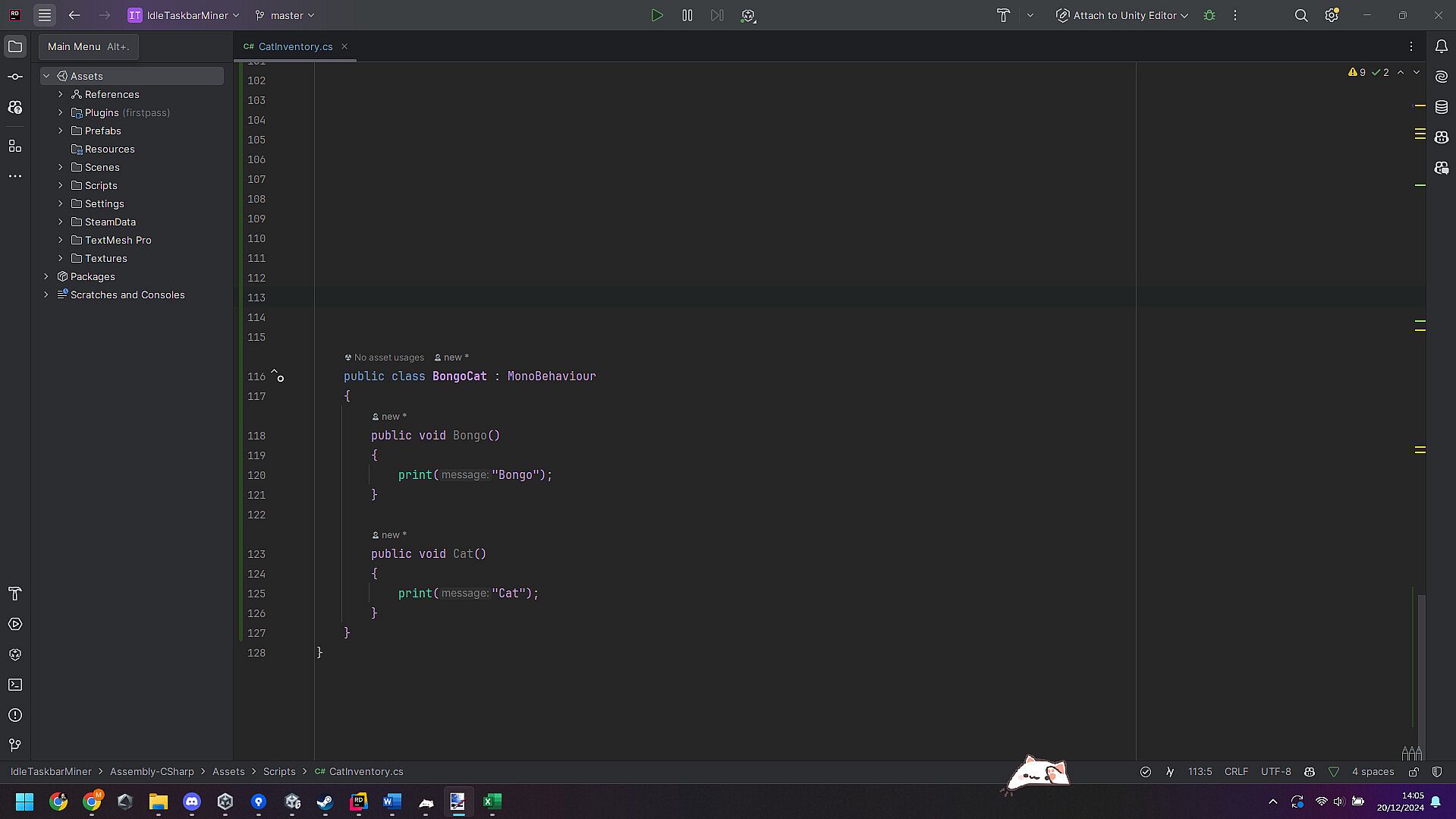Expand the Scripts folder in tree
This screenshot has width=1456, height=819.
tap(61, 185)
